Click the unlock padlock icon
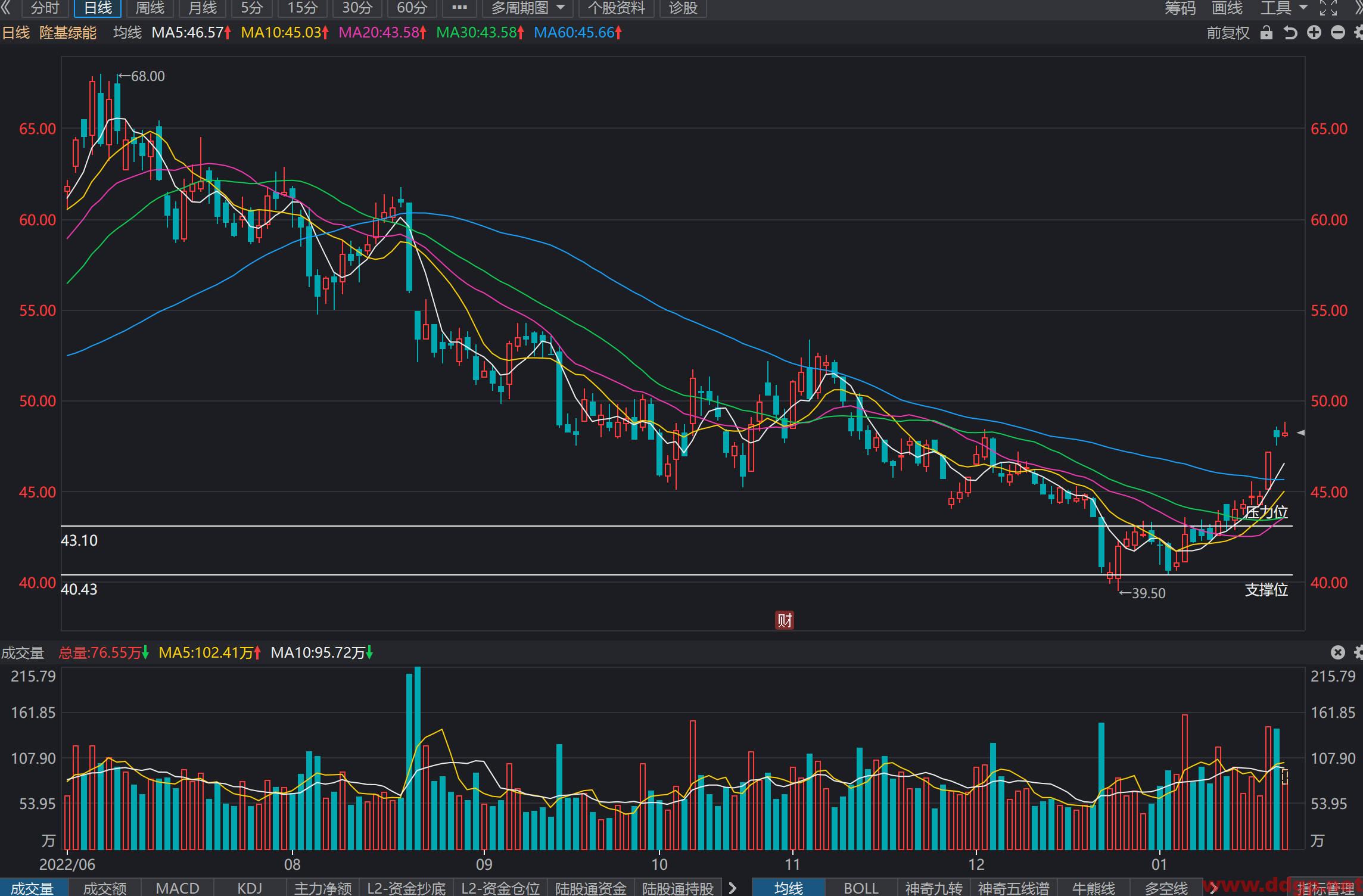Screen dimensions: 1363x896 1266,33
